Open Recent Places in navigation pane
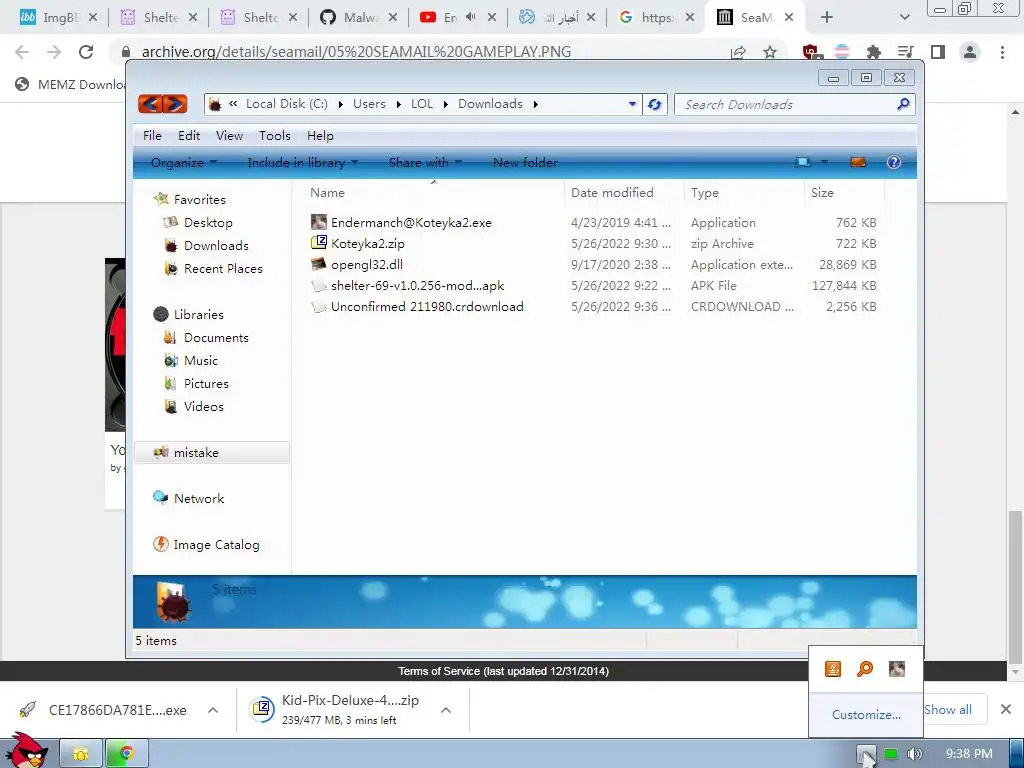The image size is (1024, 768). tap(223, 268)
